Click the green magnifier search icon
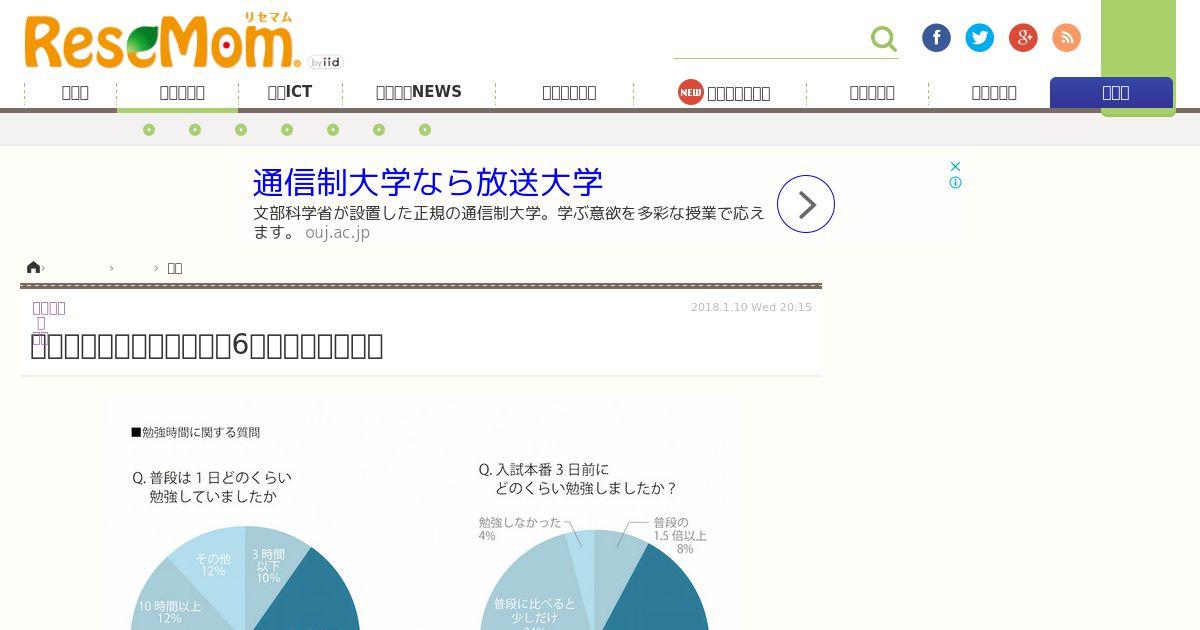Viewport: 1200px width, 630px height. pos(884,39)
